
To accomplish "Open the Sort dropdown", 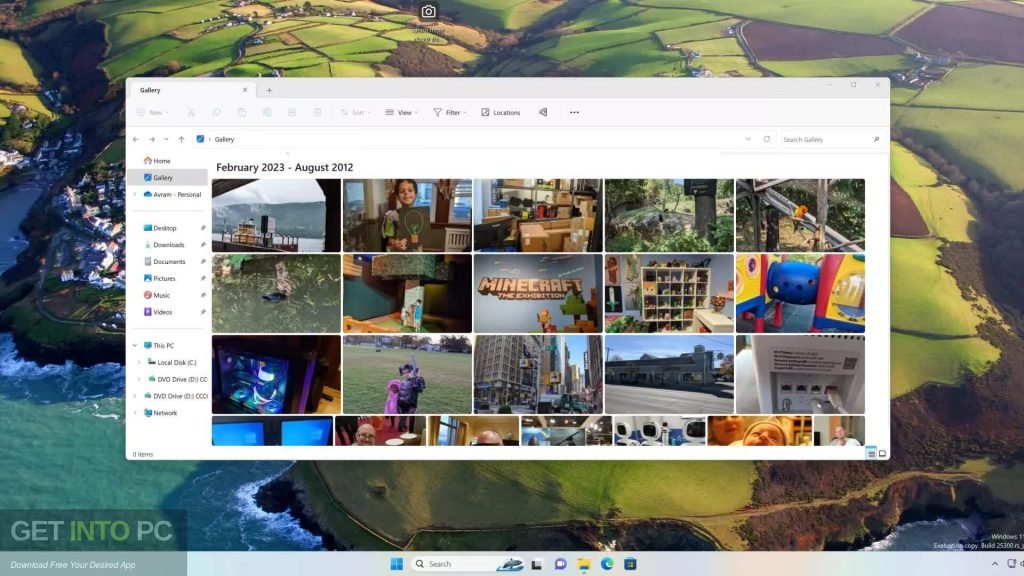I will 357,112.
